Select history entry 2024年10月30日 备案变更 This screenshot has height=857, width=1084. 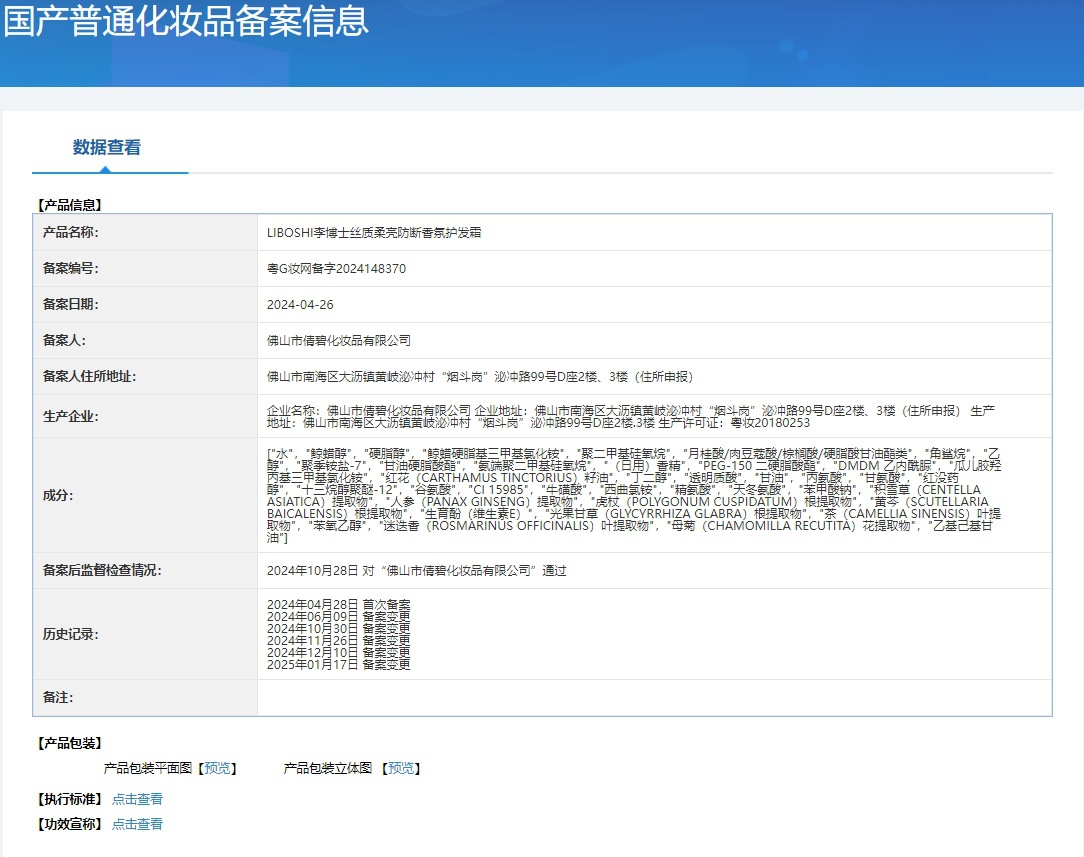coord(339,628)
